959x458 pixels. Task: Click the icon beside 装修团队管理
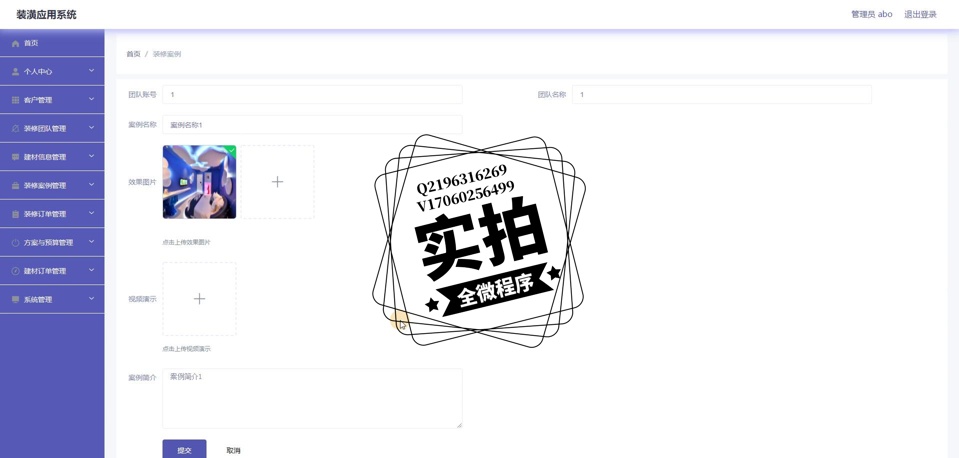coord(16,128)
